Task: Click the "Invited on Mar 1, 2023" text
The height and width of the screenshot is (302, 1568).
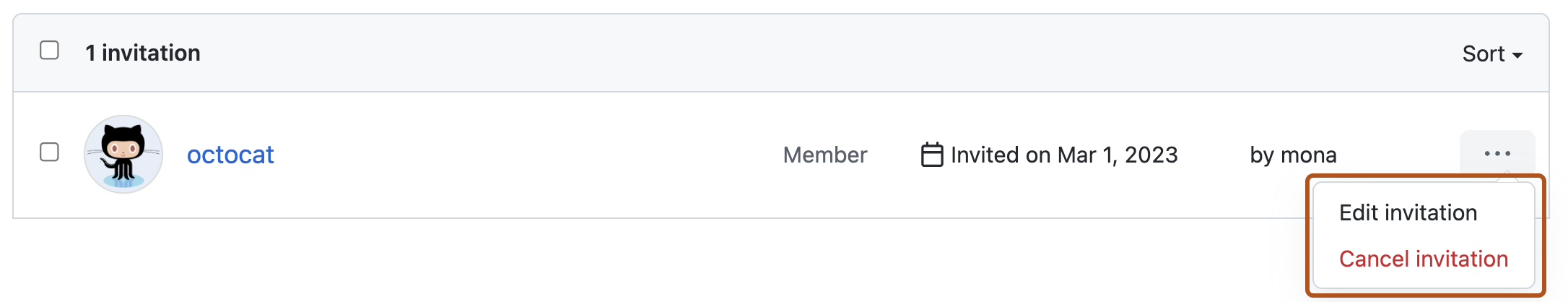Action: coord(1063,155)
